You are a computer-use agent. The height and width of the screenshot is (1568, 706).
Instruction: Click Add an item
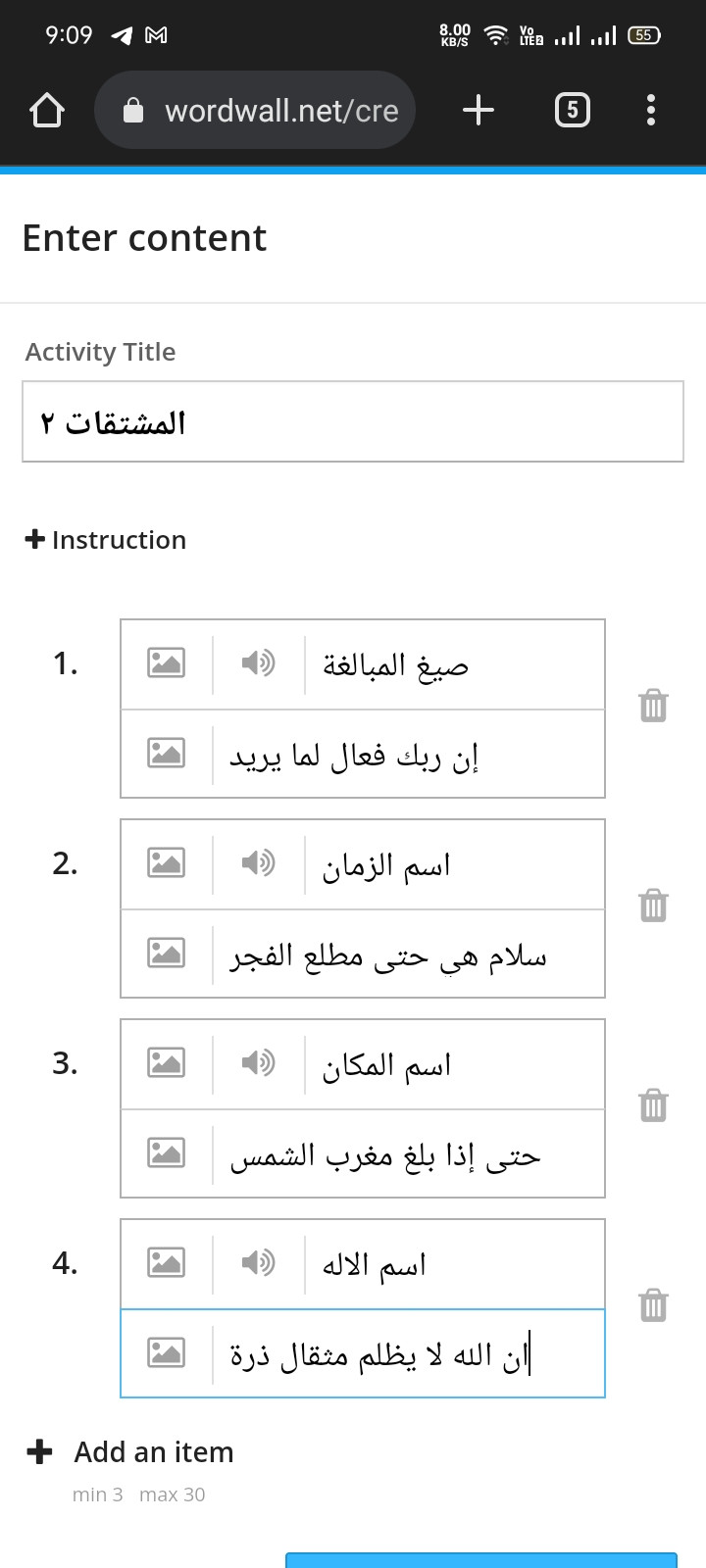pyautogui.click(x=130, y=1452)
